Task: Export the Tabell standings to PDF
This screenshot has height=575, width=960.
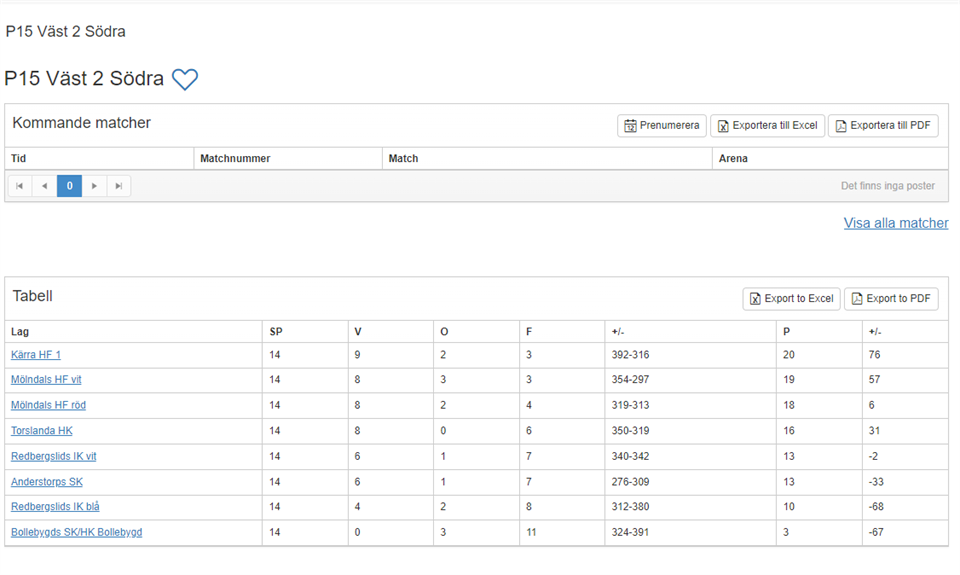Action: pos(891,299)
